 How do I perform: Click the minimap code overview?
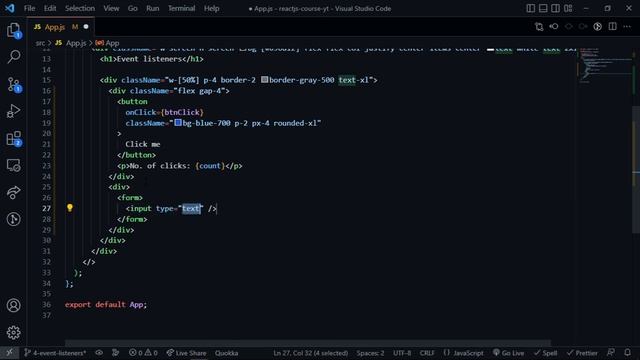point(604,65)
